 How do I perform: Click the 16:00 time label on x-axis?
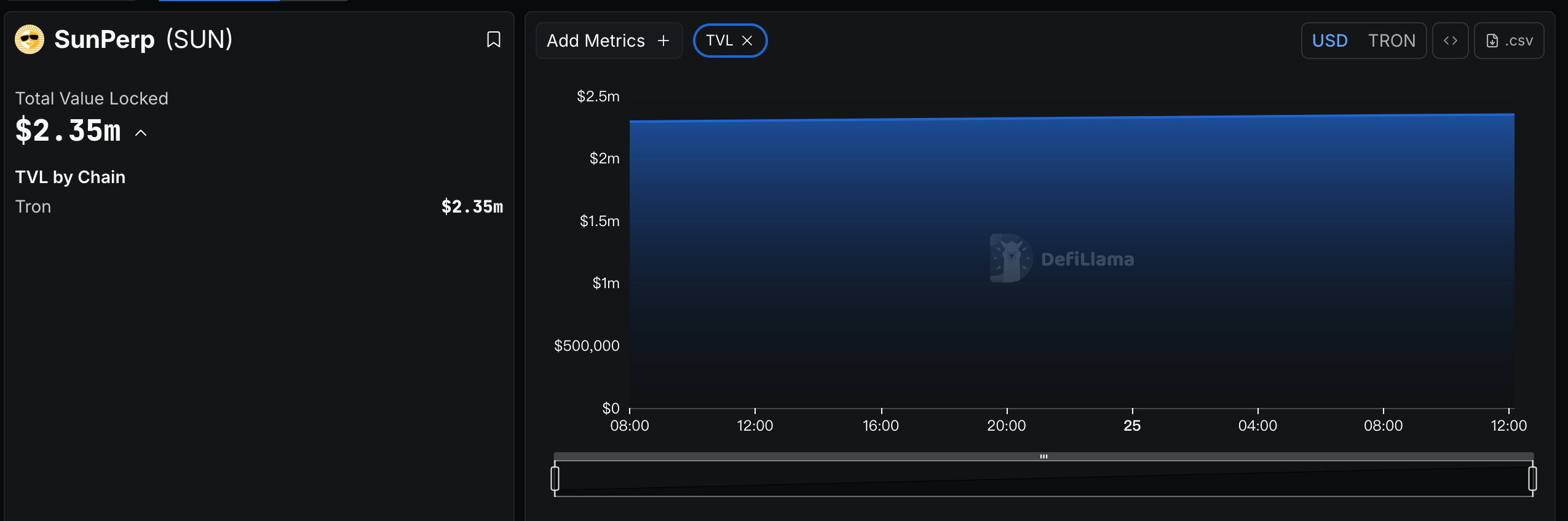[881, 425]
